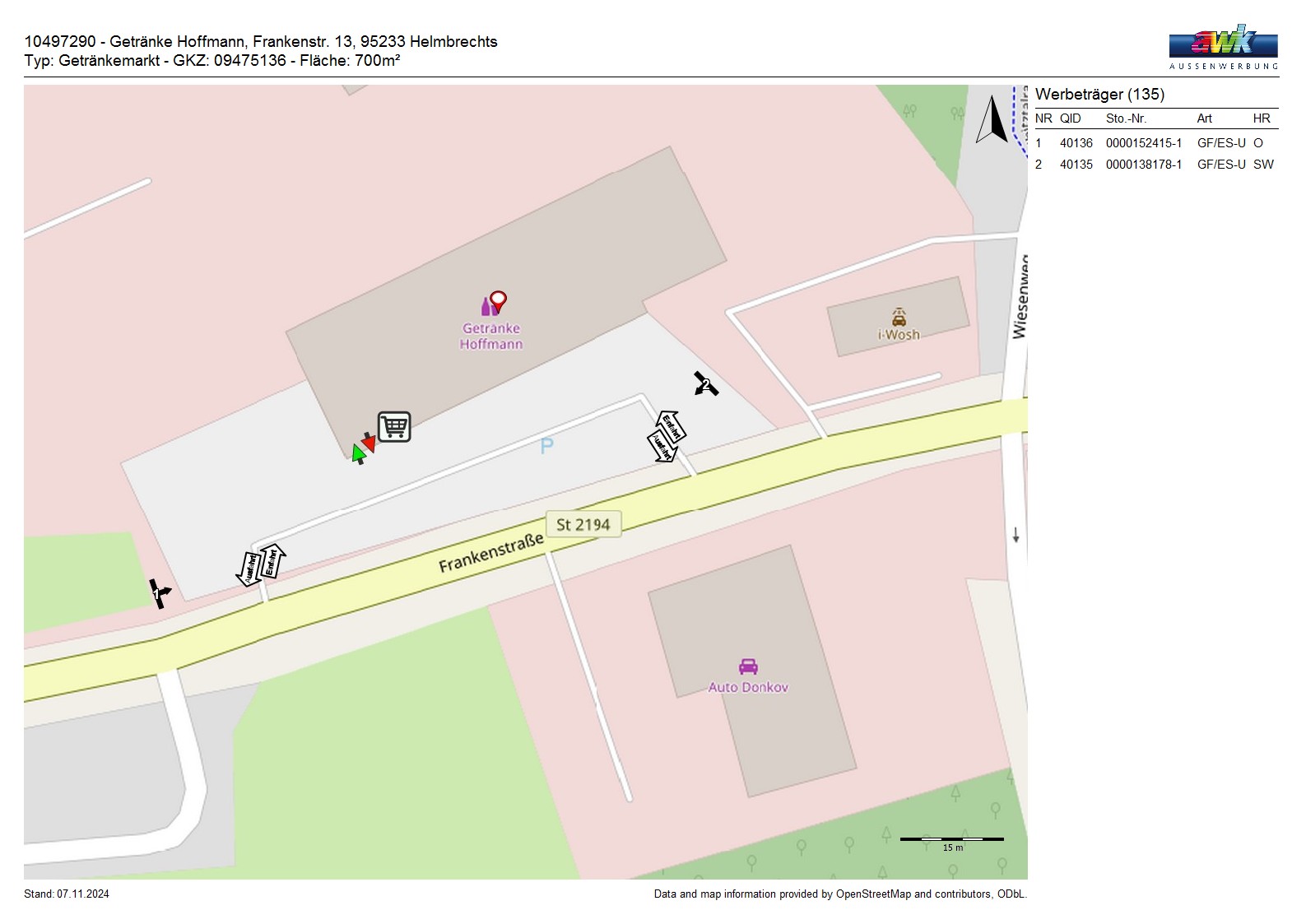The width and height of the screenshot is (1306, 924).
Task: Click the Auto Donkov car icon
Action: click(x=748, y=666)
